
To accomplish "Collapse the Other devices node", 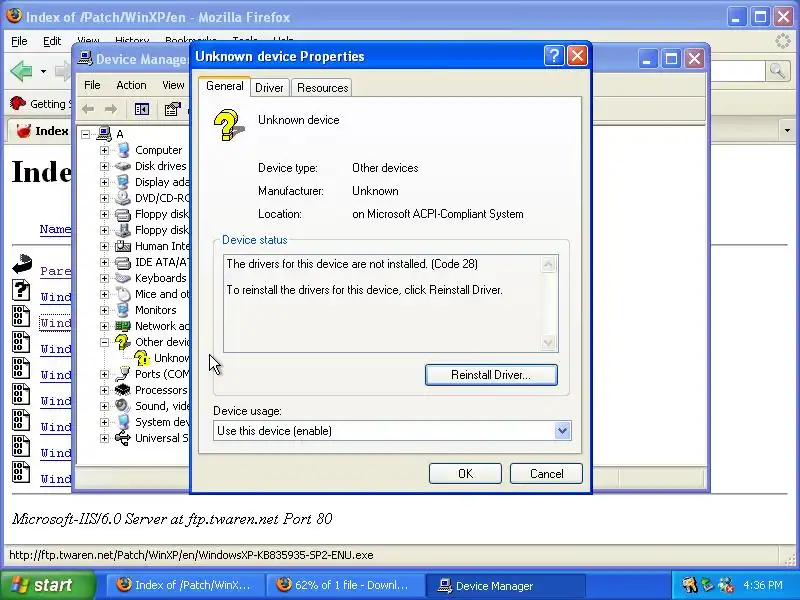I will pyautogui.click(x=105, y=342).
